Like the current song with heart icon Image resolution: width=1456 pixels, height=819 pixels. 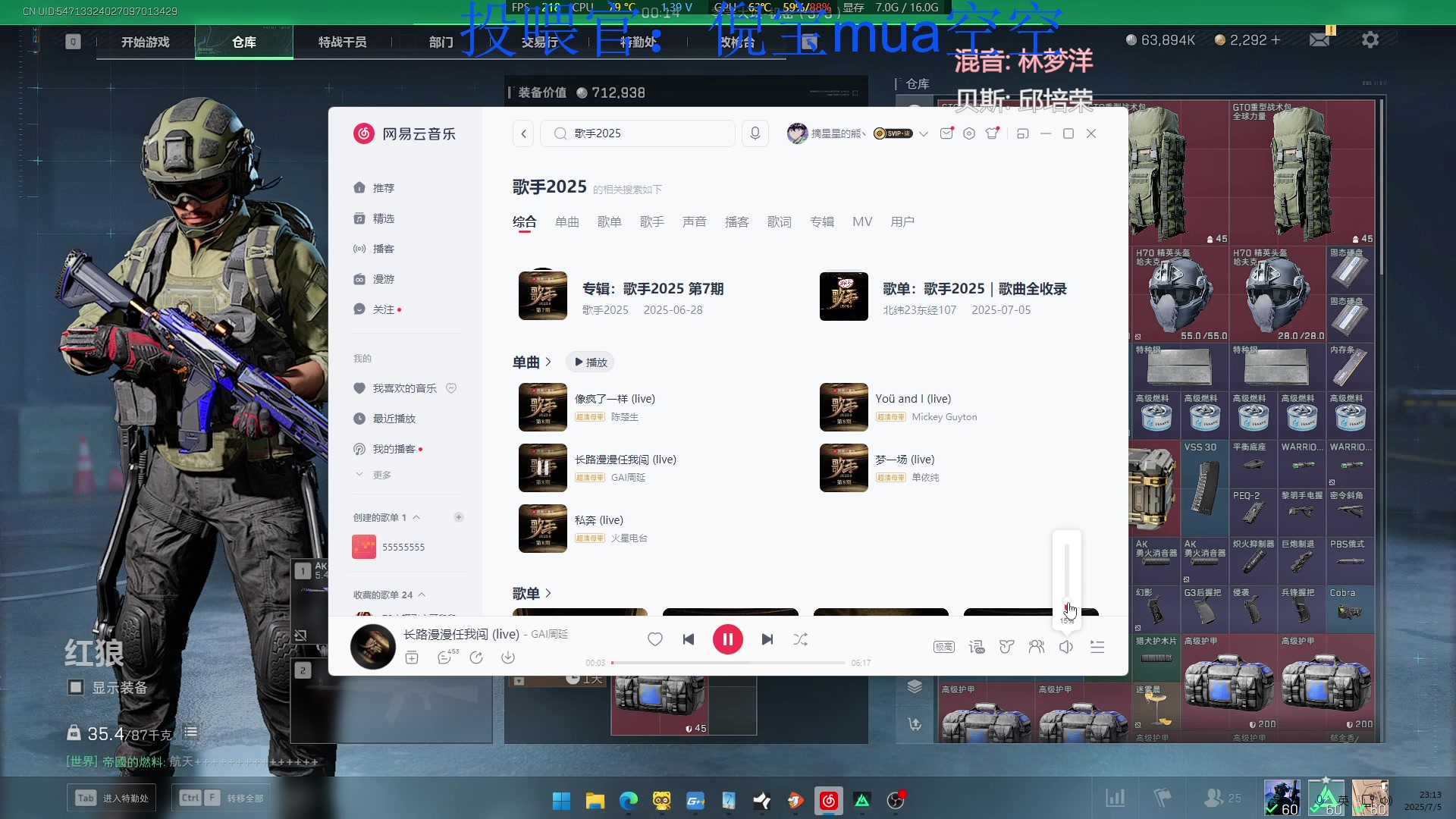(655, 639)
